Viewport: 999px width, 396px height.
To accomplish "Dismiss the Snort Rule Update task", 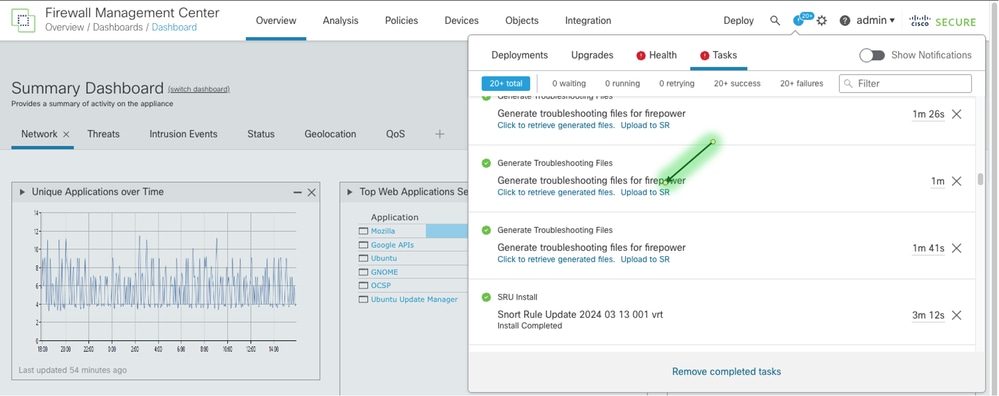I will pos(956,315).
